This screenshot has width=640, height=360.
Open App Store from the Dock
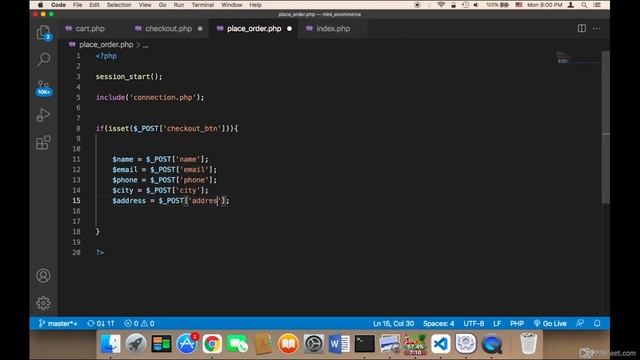[187, 344]
